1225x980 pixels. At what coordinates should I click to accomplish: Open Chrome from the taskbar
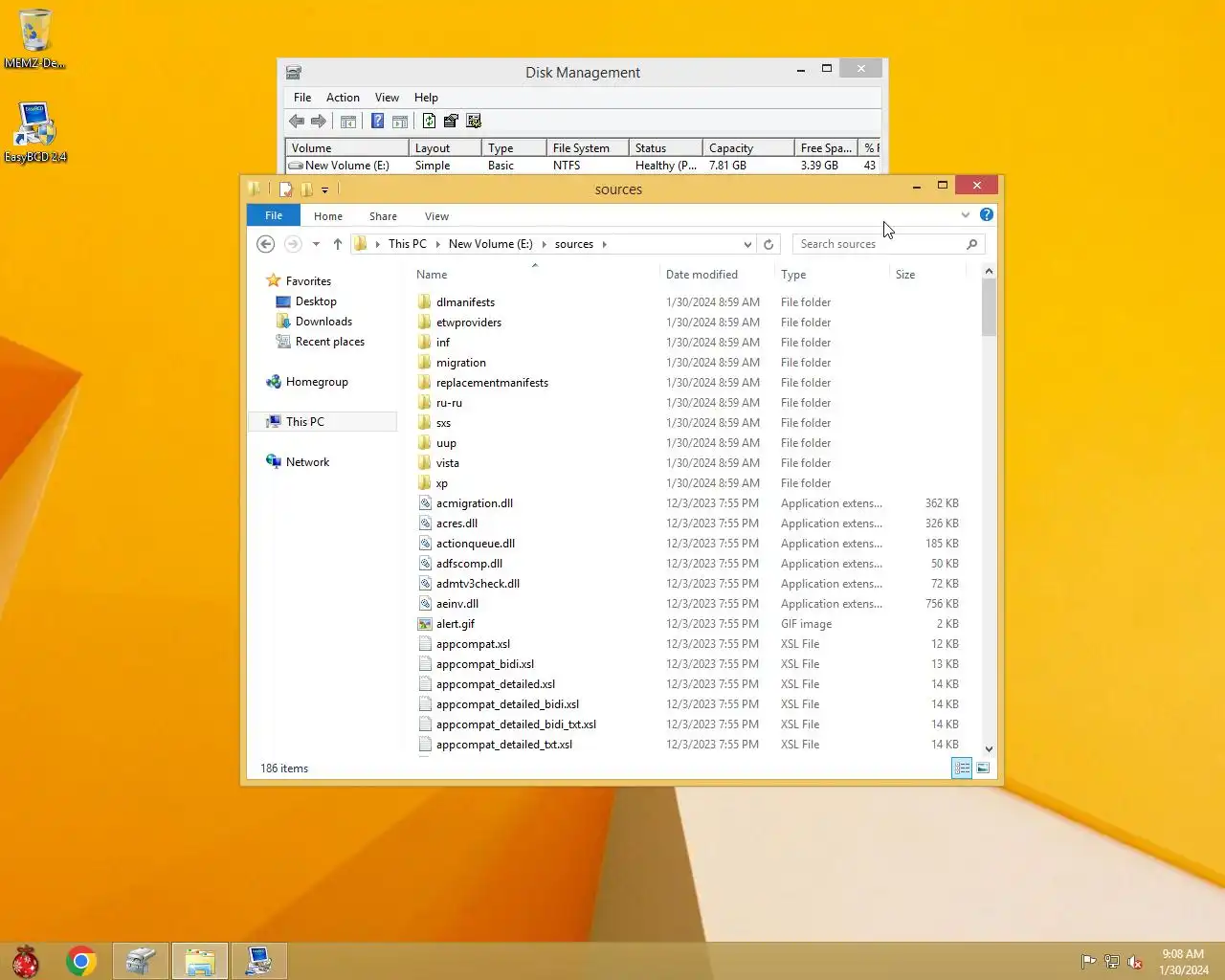pos(81,961)
